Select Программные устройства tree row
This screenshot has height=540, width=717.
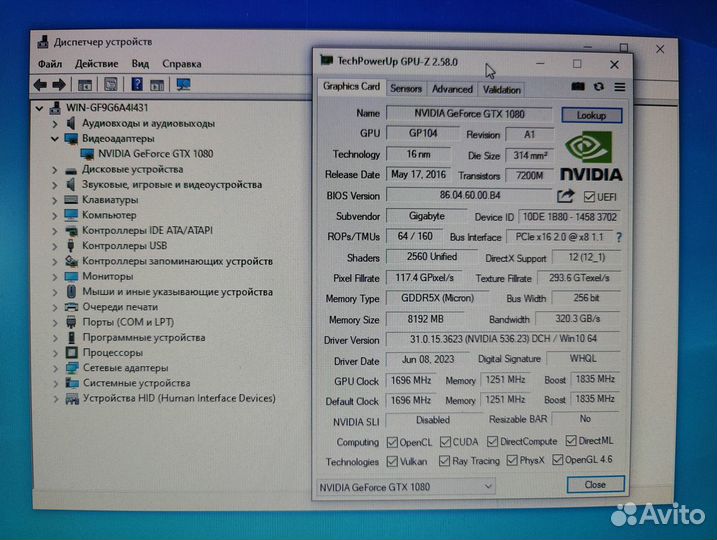pyautogui.click(x=144, y=337)
